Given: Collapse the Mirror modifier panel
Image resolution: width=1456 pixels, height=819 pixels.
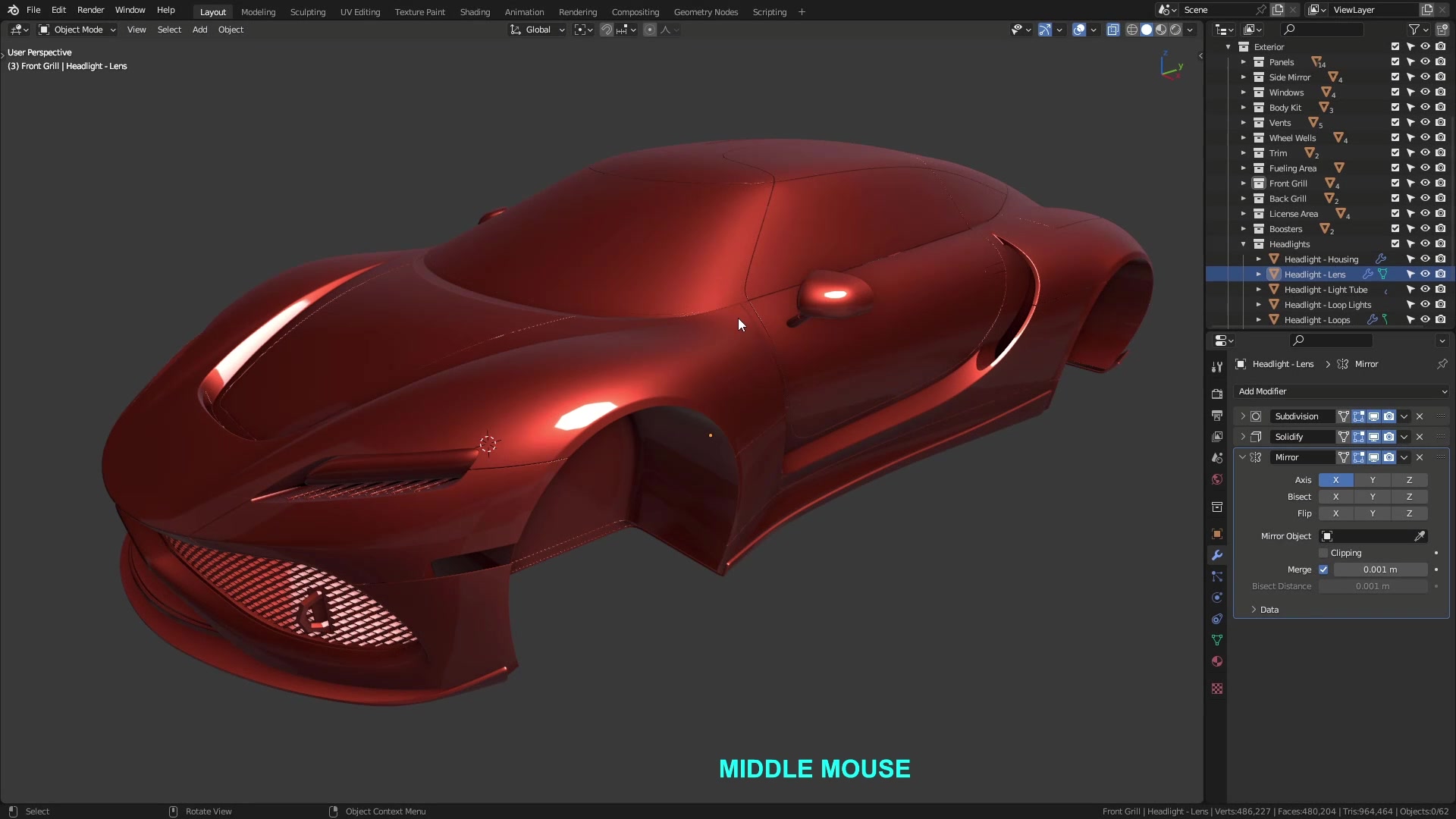Looking at the screenshot, I should (1243, 457).
